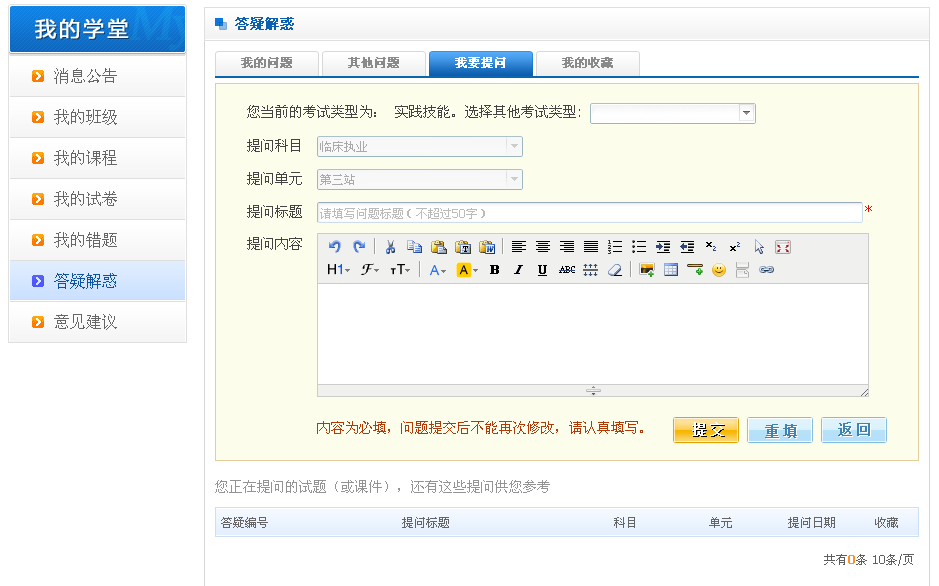
Task: Align text left
Action: (x=519, y=247)
